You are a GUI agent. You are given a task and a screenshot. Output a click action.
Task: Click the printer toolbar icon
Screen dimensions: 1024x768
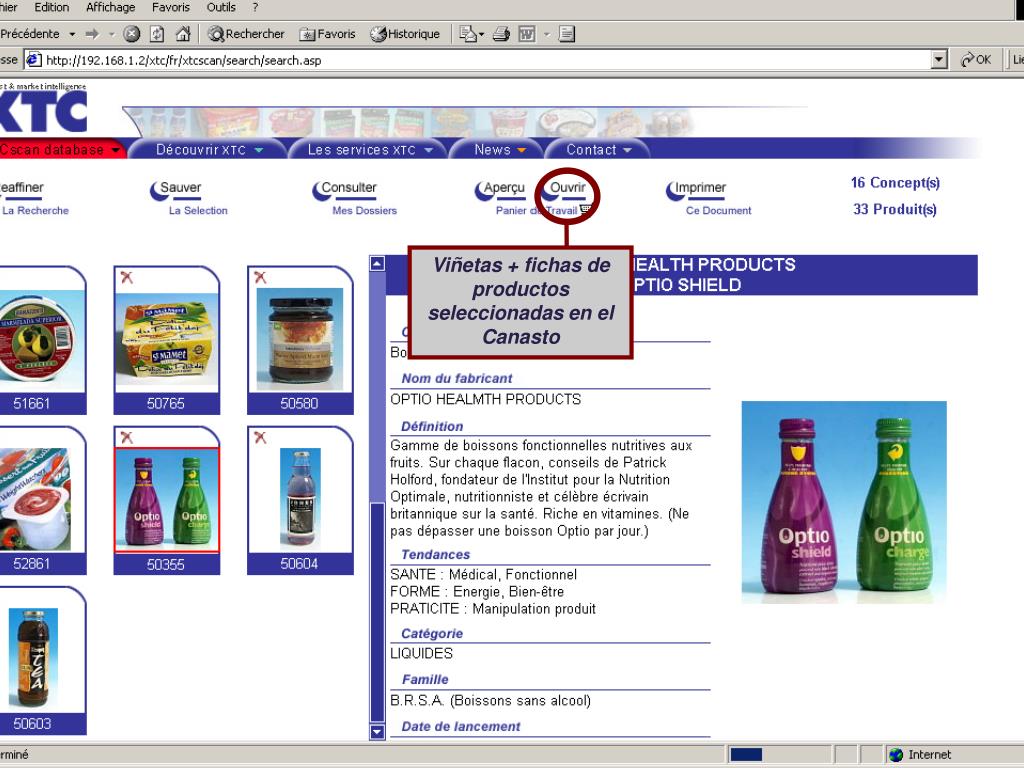click(501, 34)
